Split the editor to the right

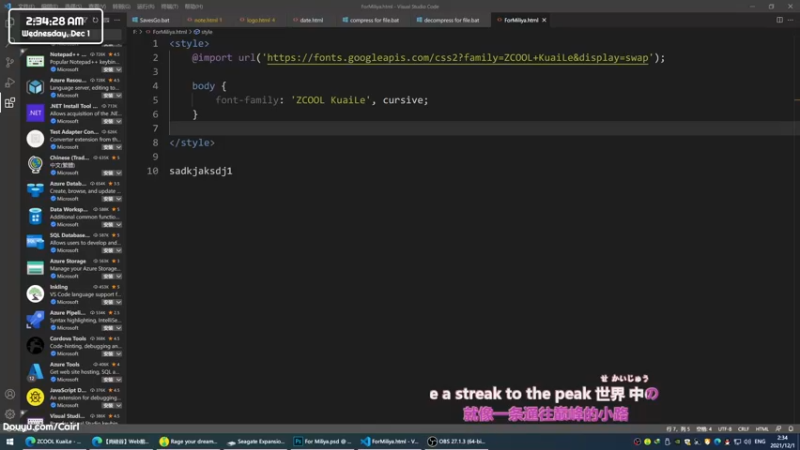point(780,20)
